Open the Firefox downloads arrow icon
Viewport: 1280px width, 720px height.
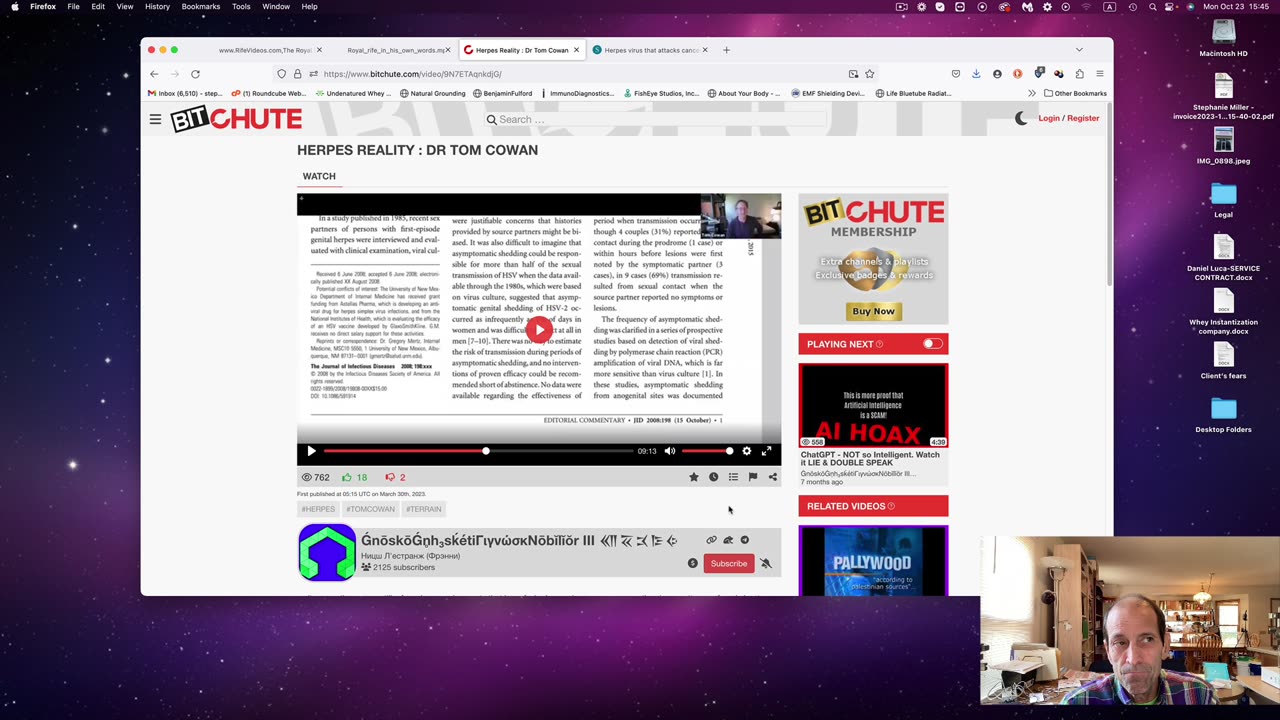pos(976,74)
